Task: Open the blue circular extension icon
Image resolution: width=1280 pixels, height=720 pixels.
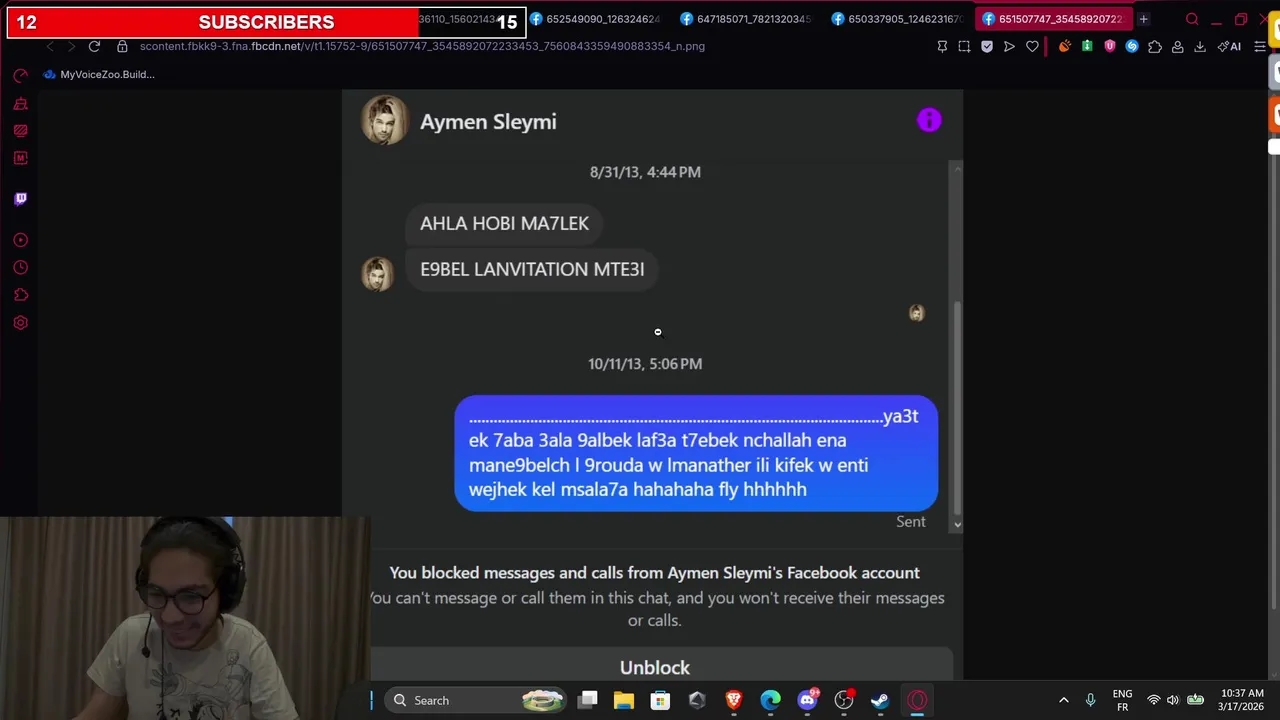Action: coord(1132,46)
